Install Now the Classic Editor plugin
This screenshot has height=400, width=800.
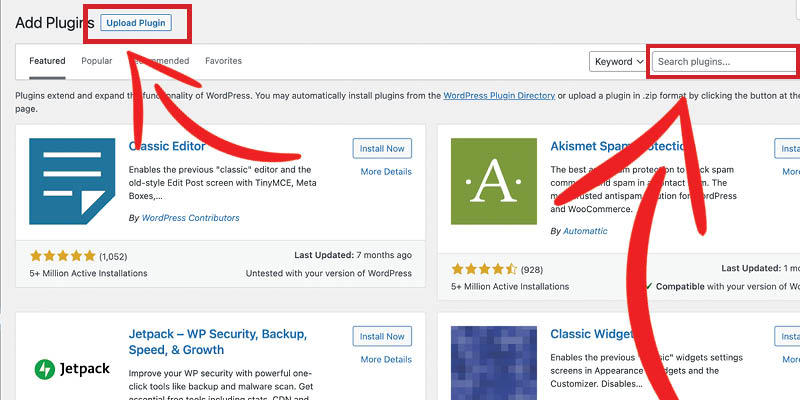tap(382, 148)
